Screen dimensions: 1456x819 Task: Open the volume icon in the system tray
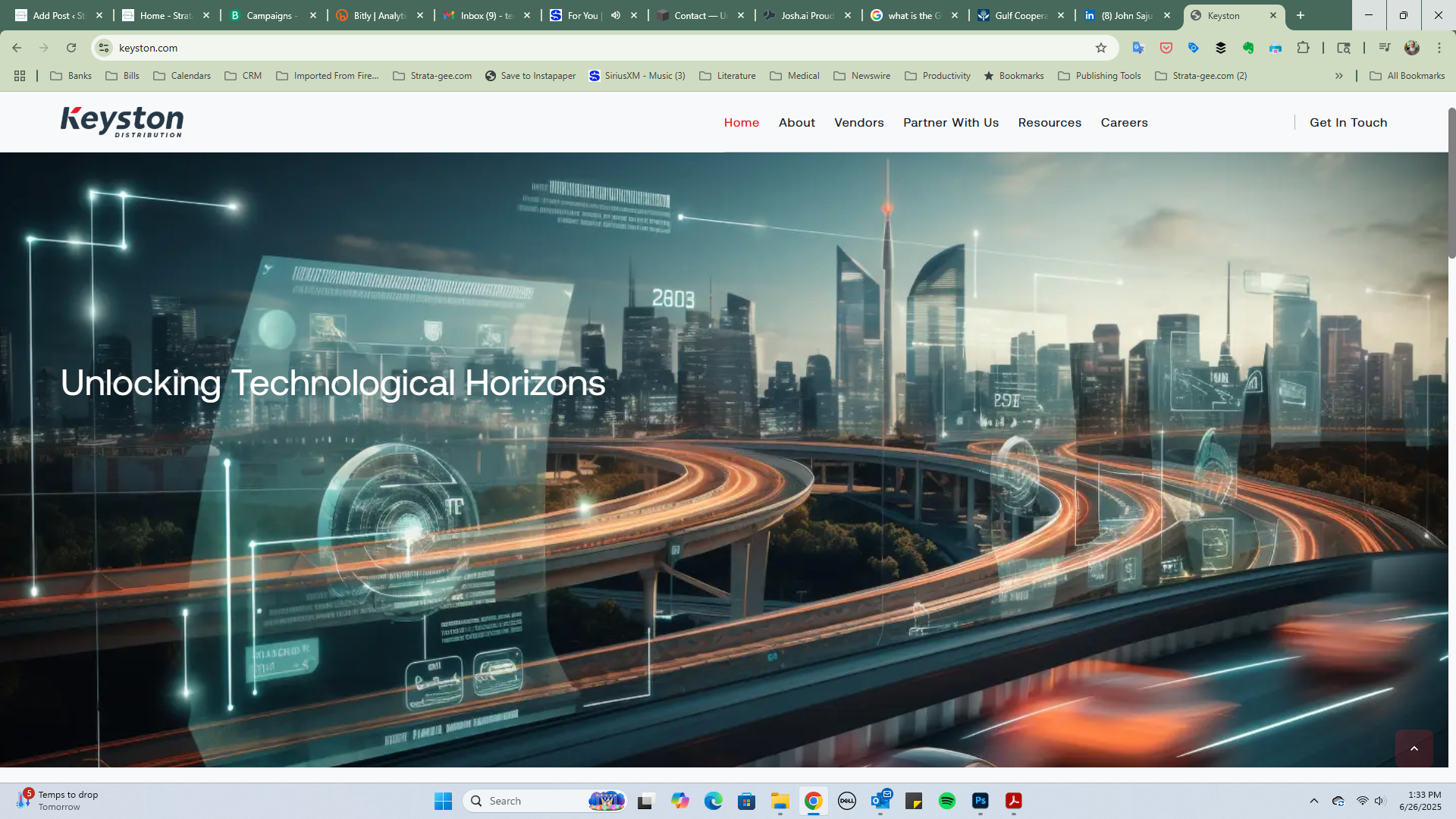pyautogui.click(x=1379, y=801)
